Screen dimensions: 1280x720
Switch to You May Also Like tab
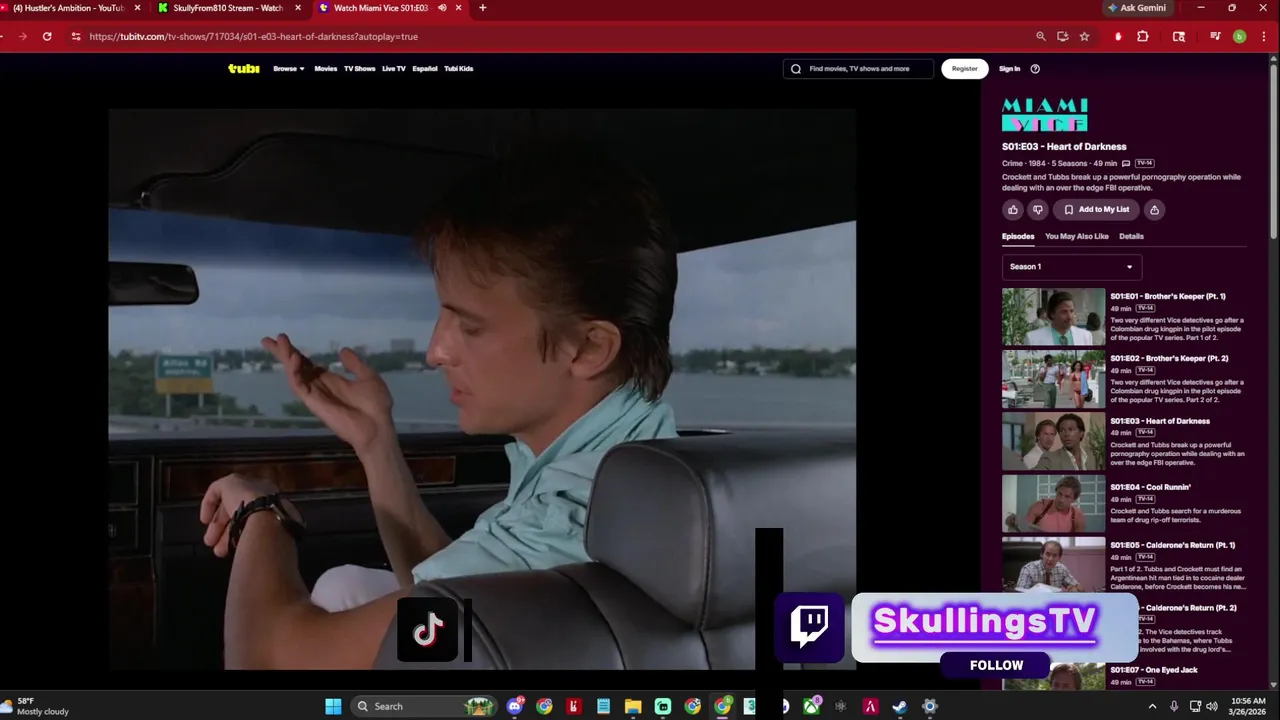[x=1077, y=237]
